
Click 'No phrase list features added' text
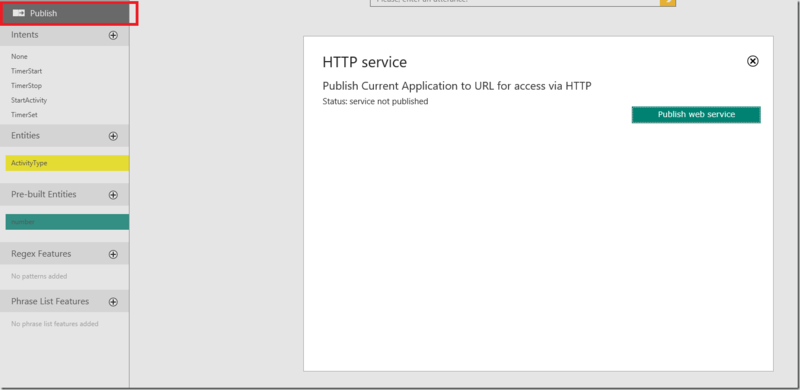(55, 324)
